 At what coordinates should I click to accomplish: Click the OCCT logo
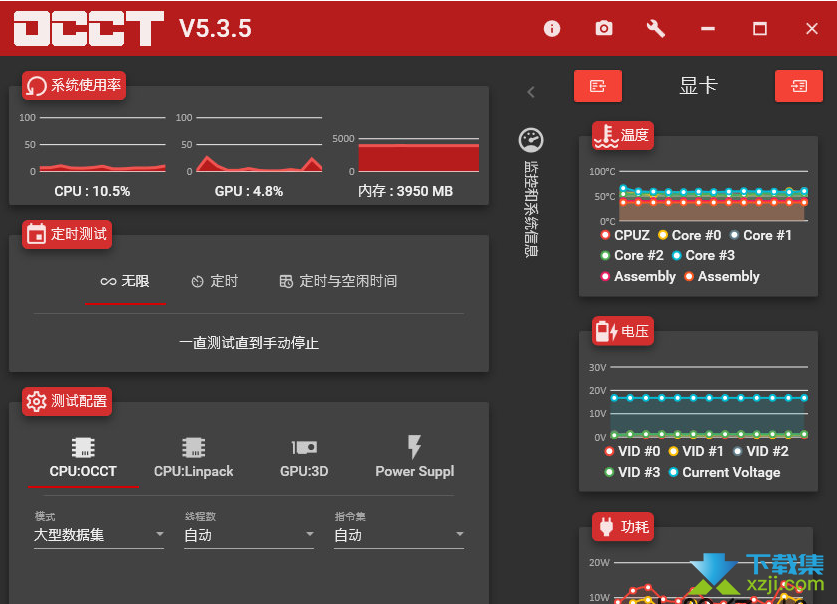tap(89, 28)
